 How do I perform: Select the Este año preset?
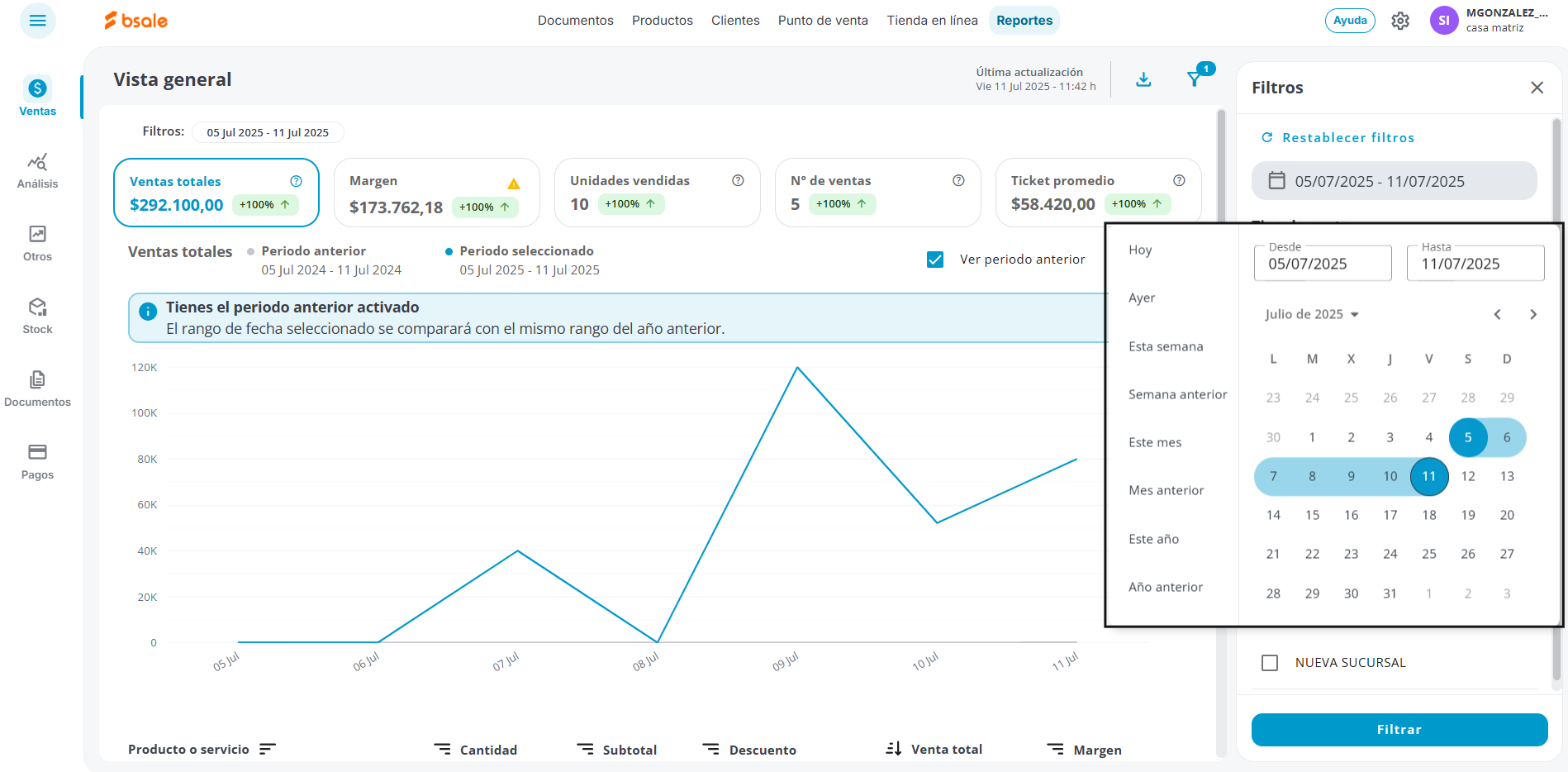point(1153,539)
